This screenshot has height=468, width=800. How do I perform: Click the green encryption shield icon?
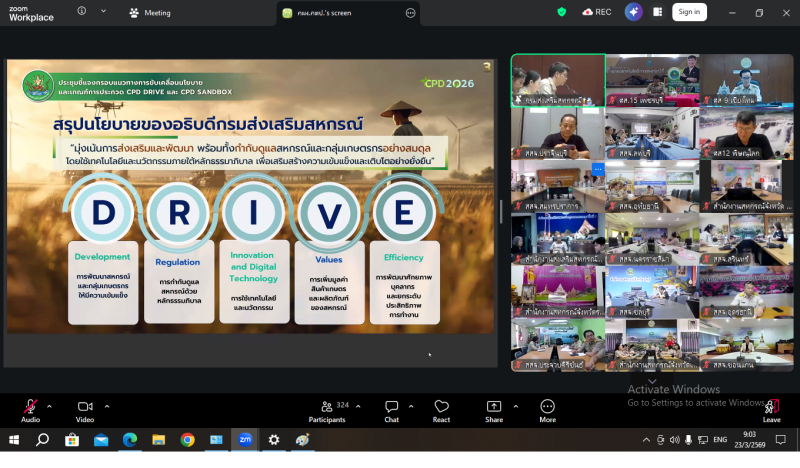(562, 12)
